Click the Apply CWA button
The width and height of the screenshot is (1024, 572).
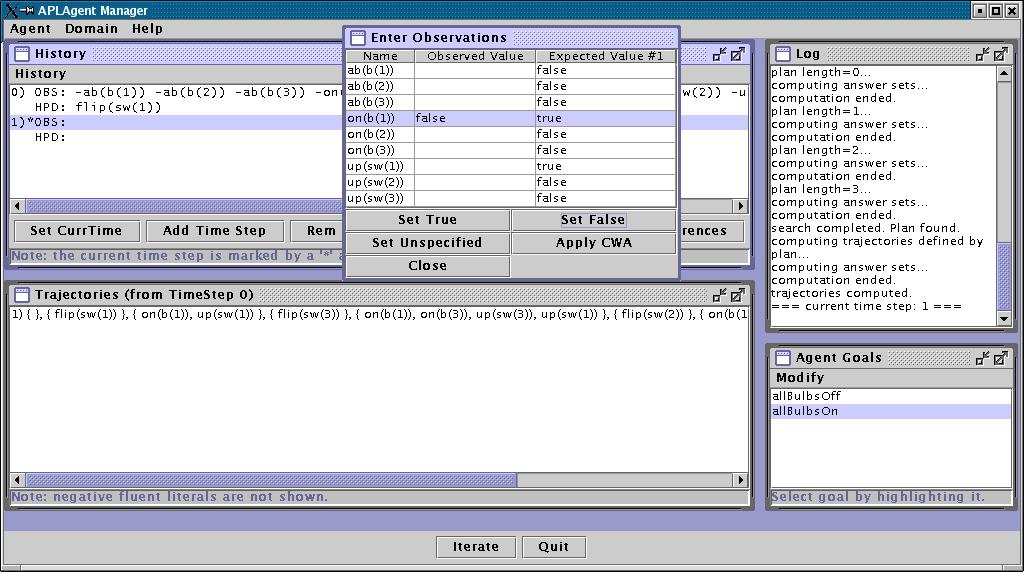click(x=593, y=243)
